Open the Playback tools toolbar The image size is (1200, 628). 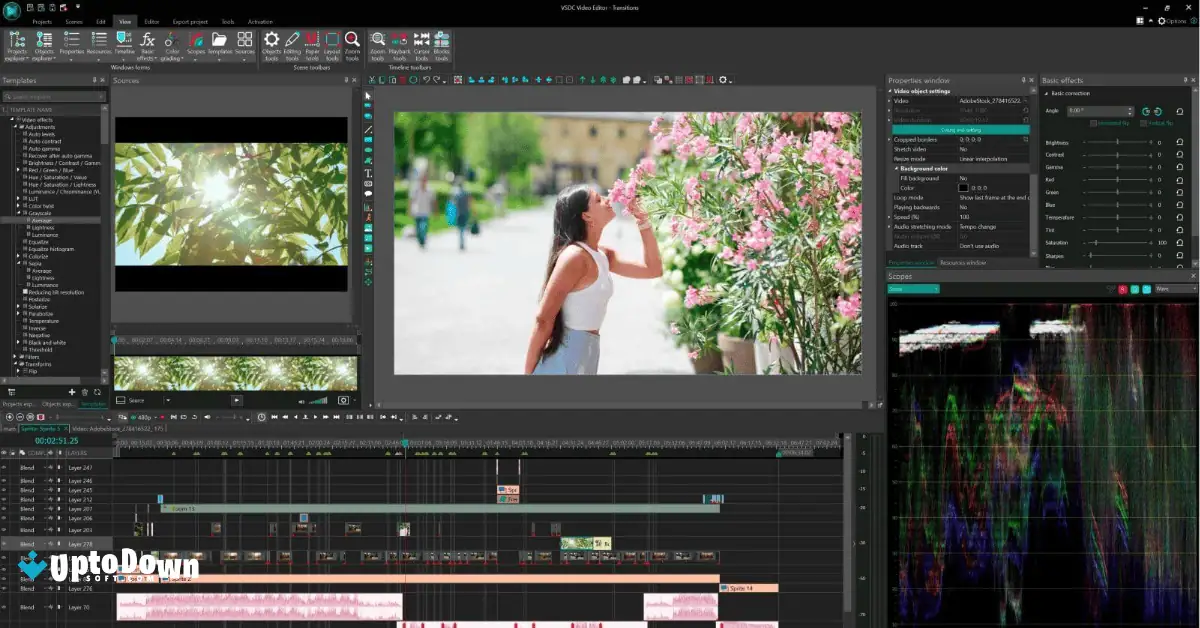400,45
